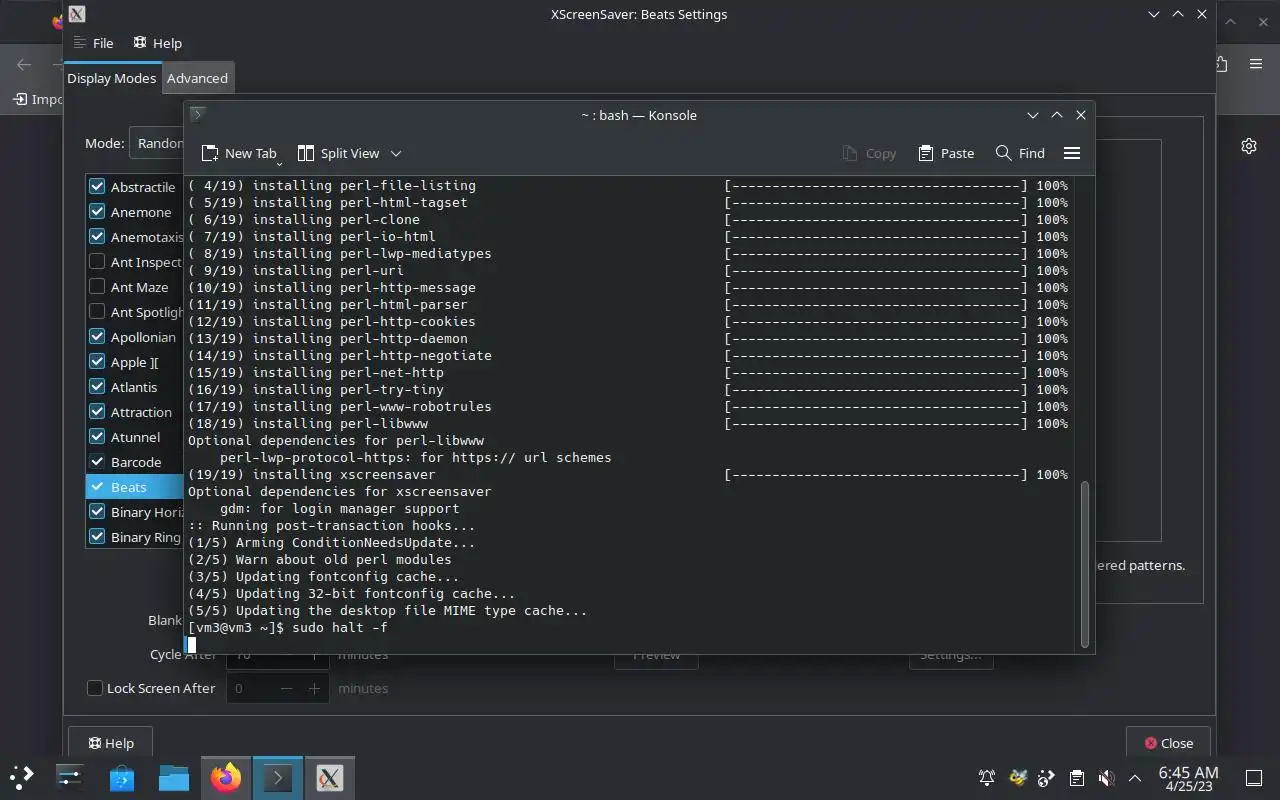Toggle the Atunnel screensaver checkbox
The image size is (1280, 800).
click(97, 436)
